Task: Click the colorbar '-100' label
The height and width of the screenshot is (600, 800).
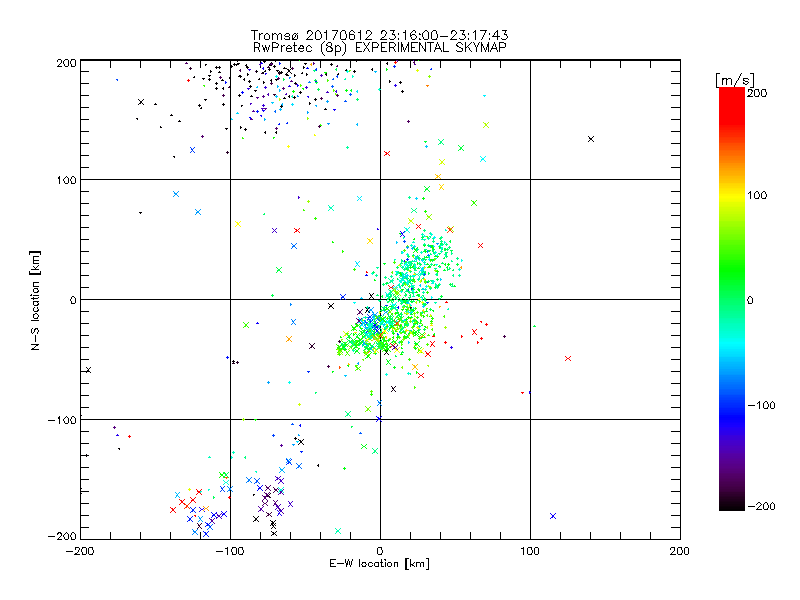Action: point(761,406)
